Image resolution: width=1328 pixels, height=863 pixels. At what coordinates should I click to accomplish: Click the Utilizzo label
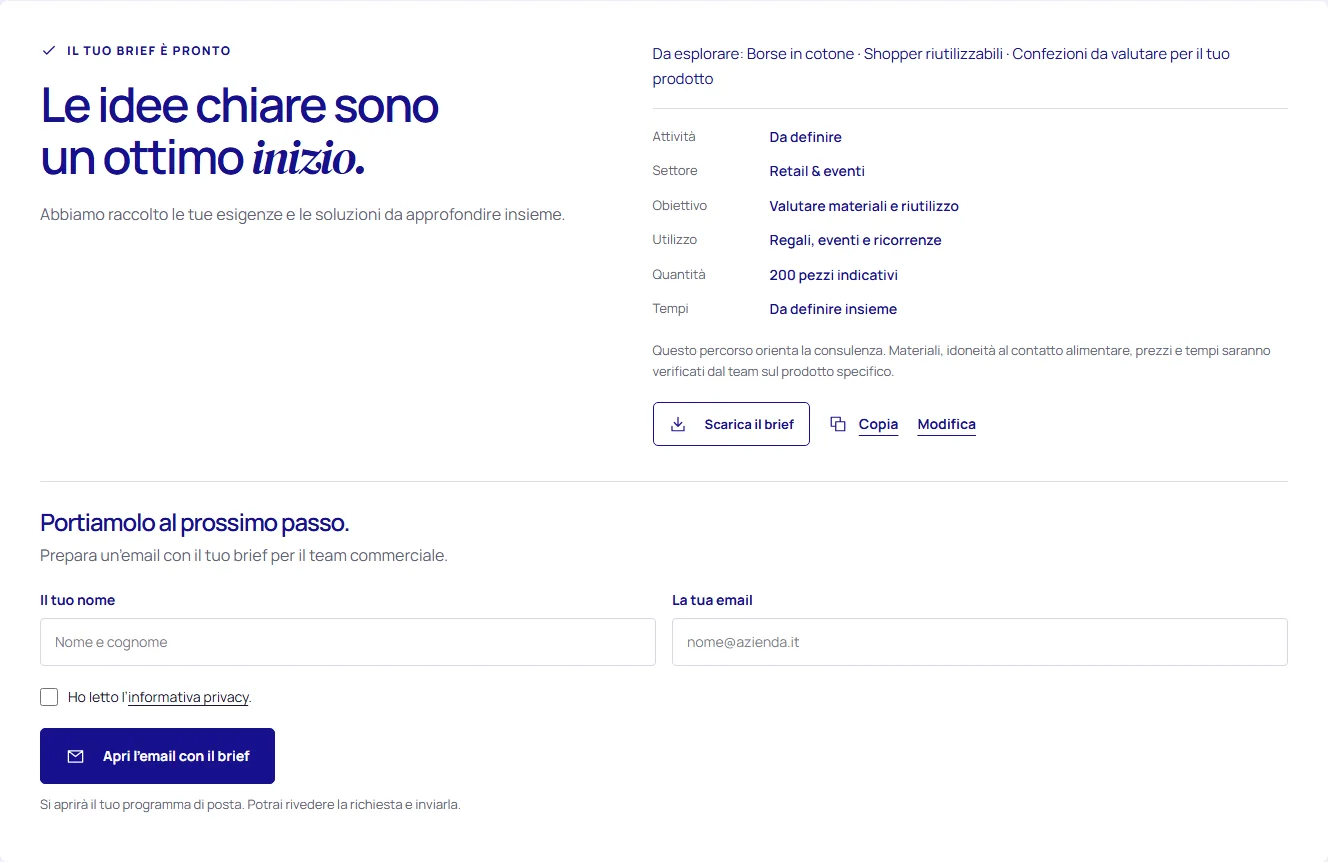[x=675, y=240]
